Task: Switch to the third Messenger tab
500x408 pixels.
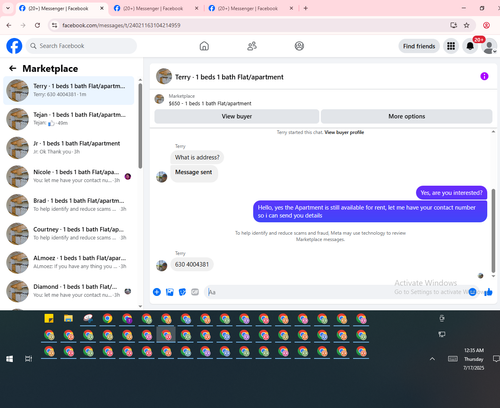Action: 247,8
